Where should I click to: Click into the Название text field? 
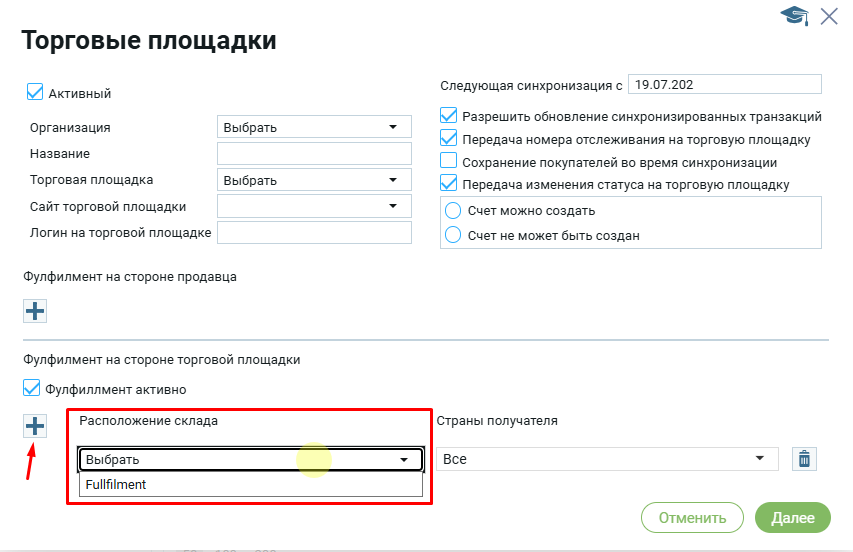click(x=314, y=154)
